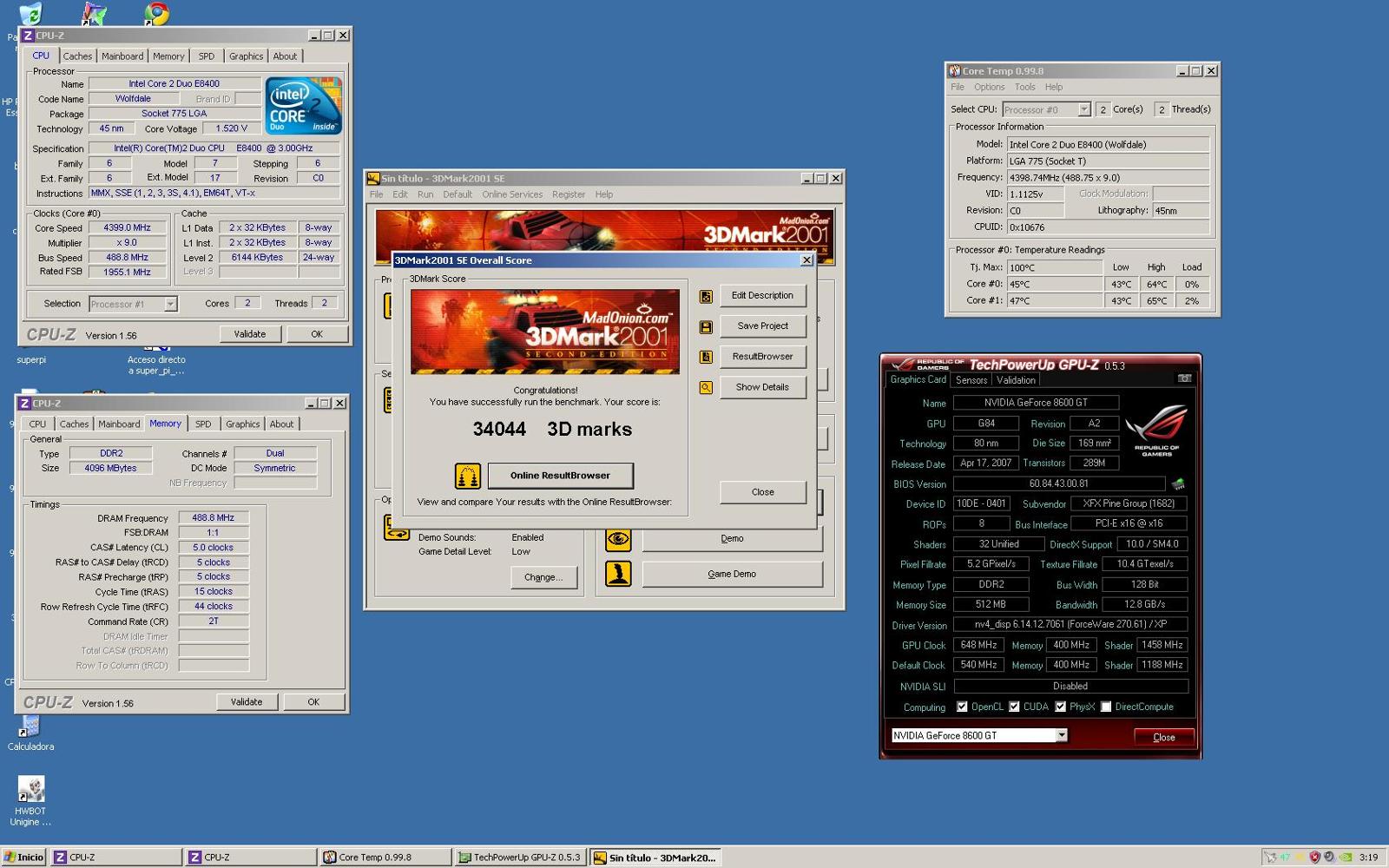Image resolution: width=1389 pixels, height=868 pixels.
Task: Click the Inicio start button
Action: pos(24,858)
